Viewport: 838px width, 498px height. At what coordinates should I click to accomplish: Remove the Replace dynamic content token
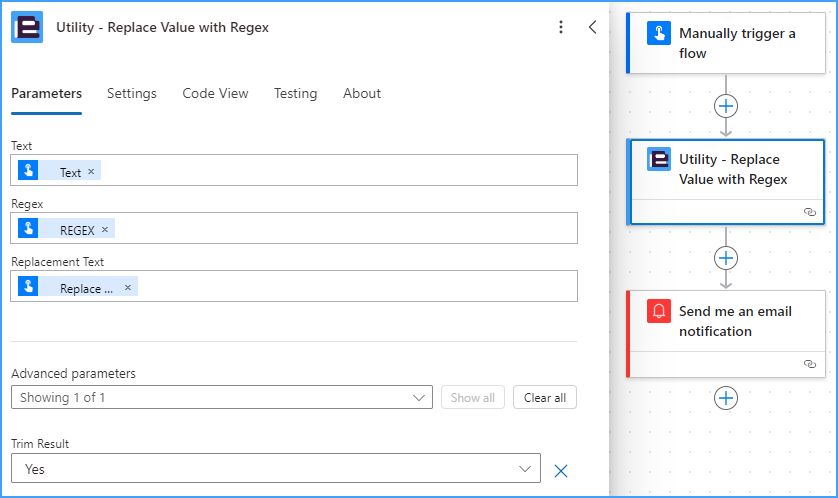point(128,287)
